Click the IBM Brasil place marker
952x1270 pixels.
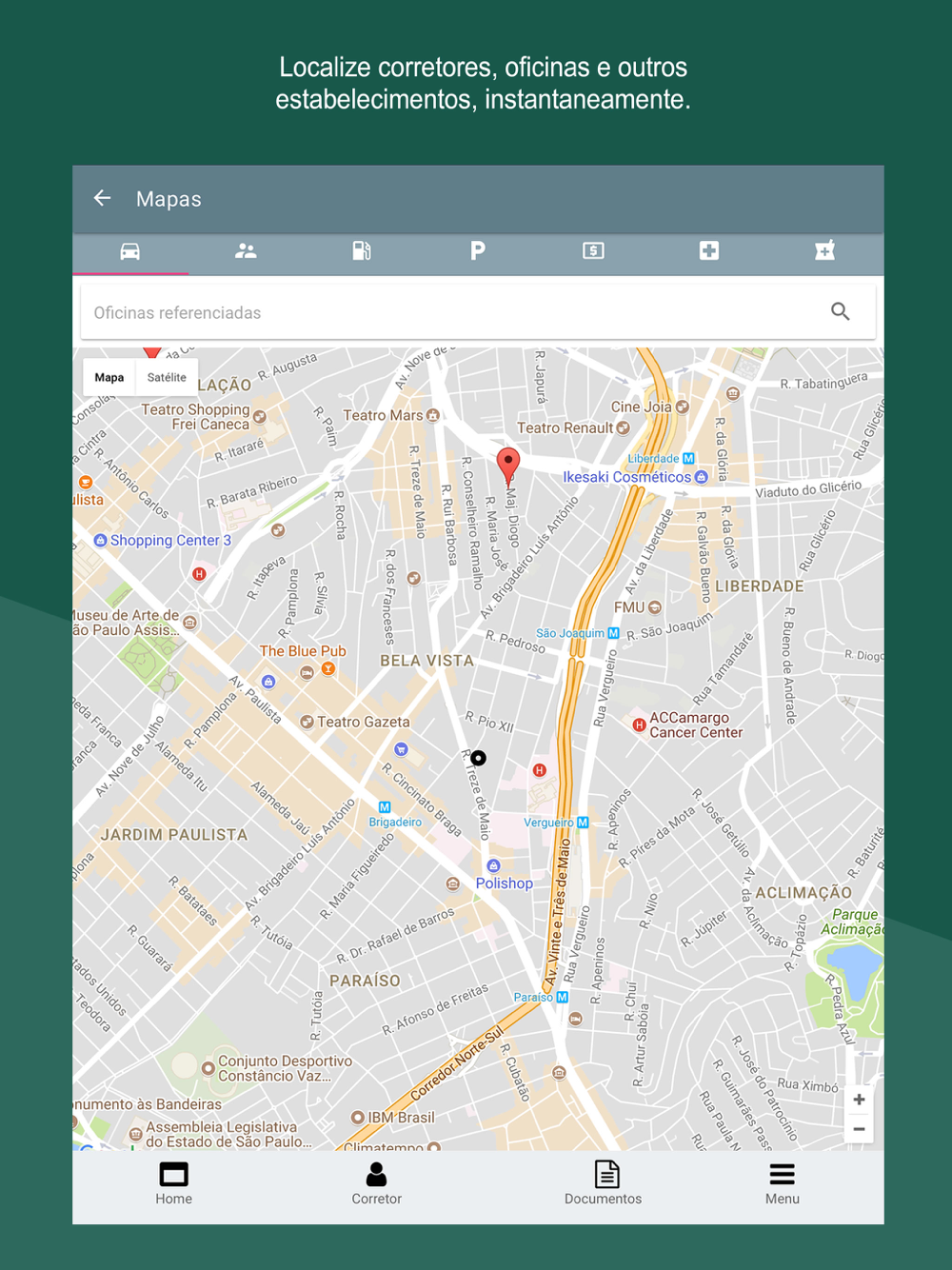pos(358,1118)
